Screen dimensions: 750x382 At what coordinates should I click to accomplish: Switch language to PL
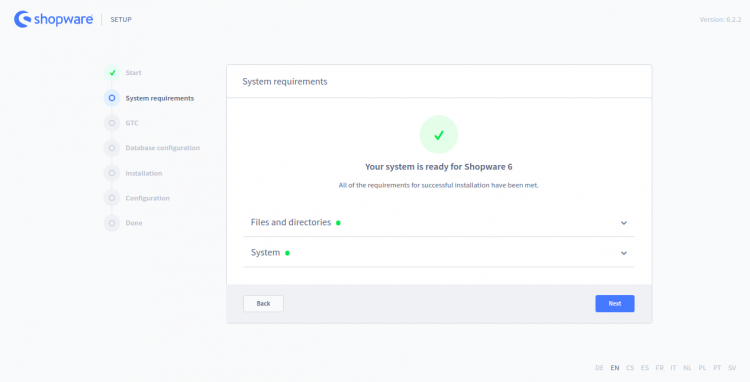click(702, 368)
